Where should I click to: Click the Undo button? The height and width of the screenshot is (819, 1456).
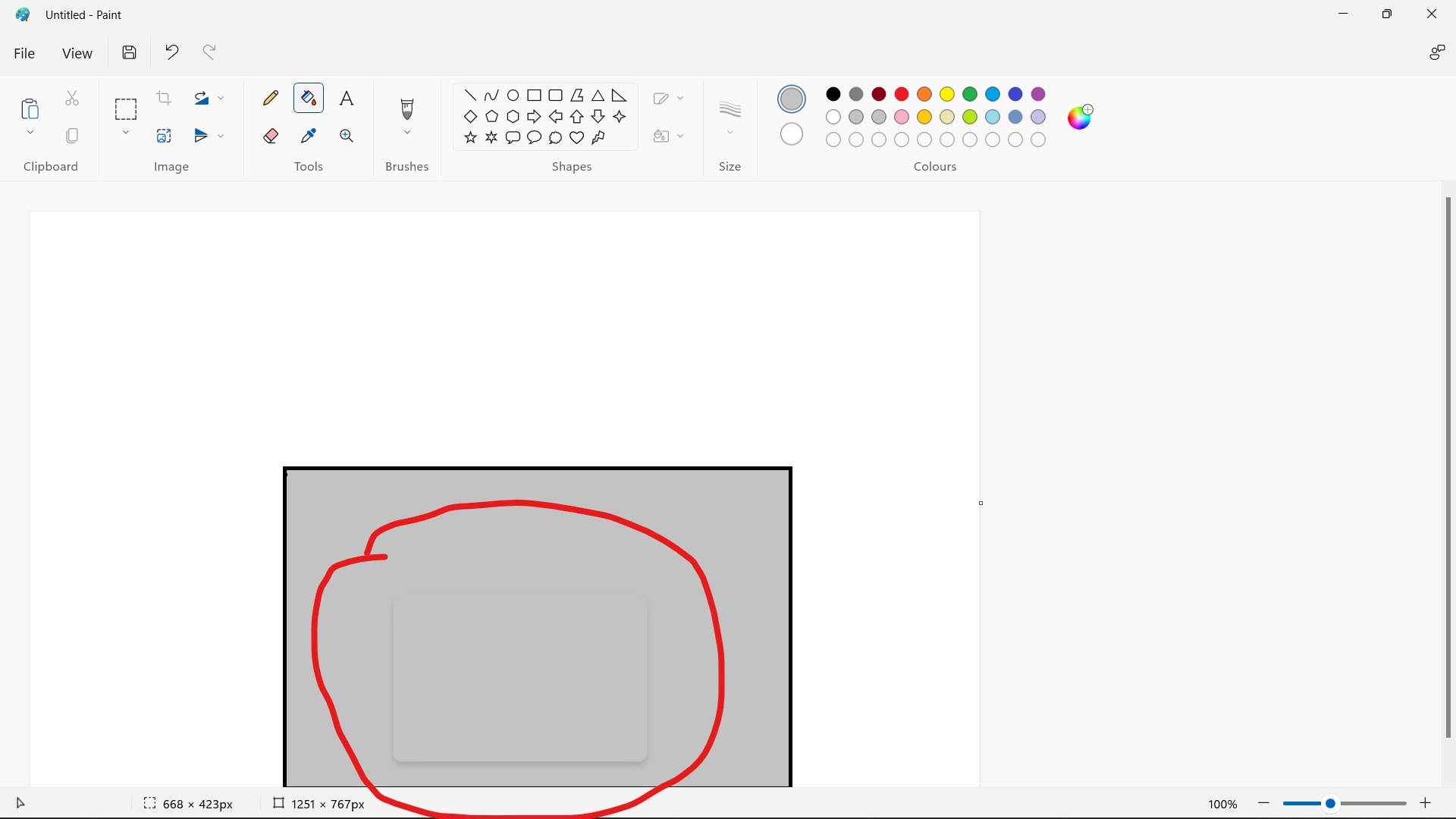[172, 52]
